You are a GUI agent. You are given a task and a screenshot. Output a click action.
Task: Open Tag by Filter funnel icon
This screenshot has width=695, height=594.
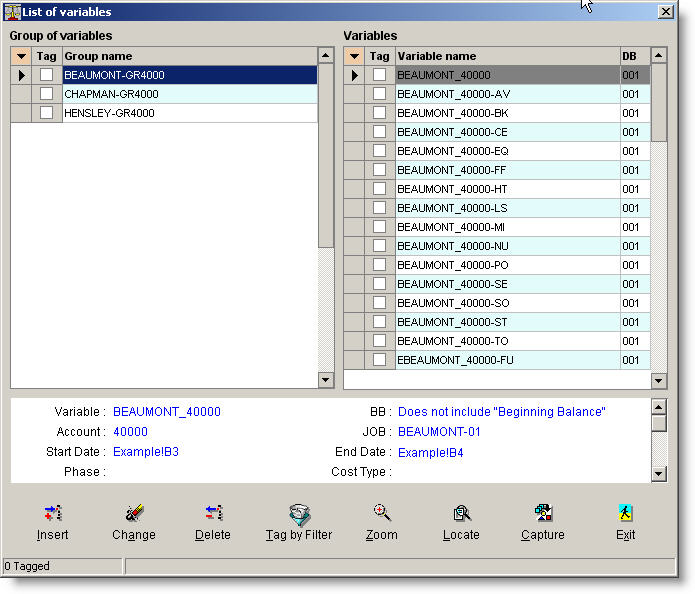coord(300,514)
